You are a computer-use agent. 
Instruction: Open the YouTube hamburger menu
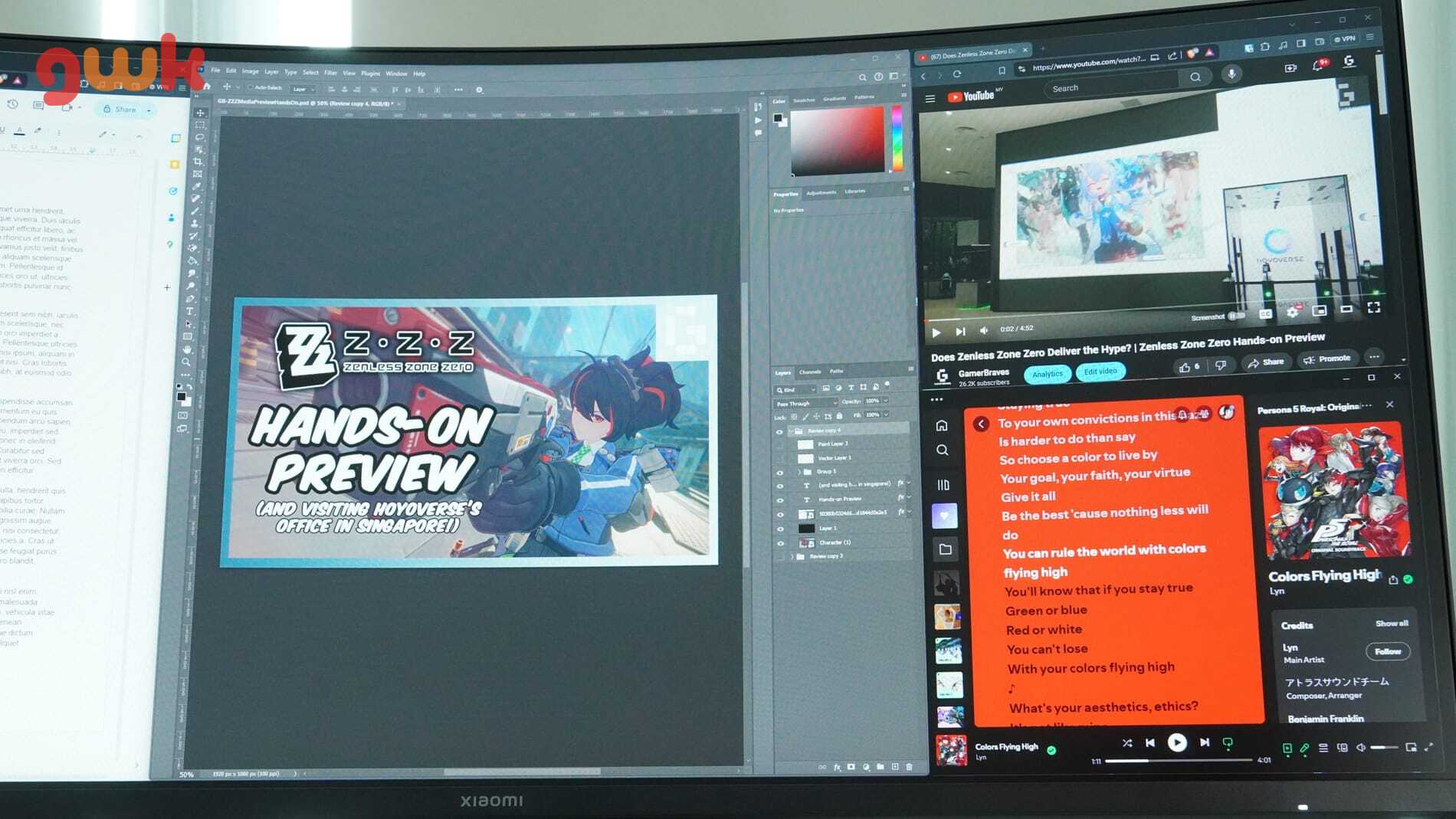click(930, 99)
